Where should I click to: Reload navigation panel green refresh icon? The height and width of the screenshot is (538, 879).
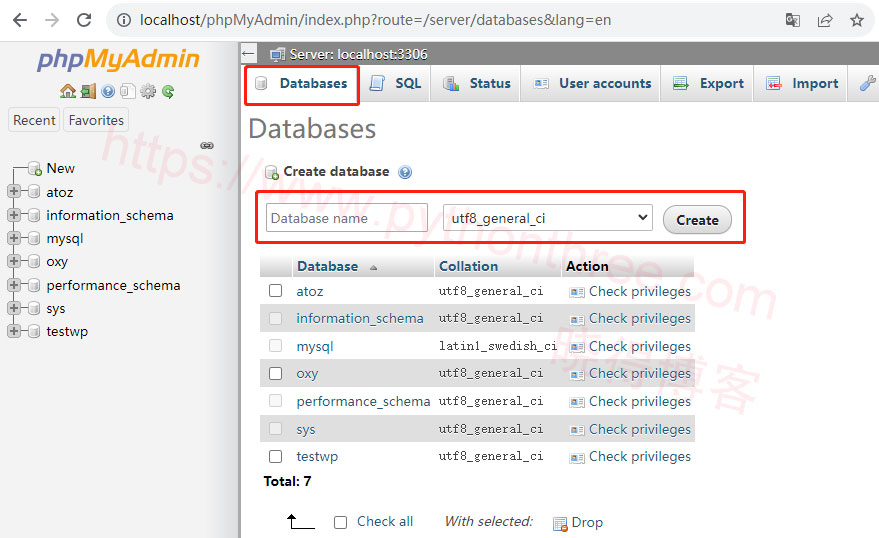(x=168, y=91)
